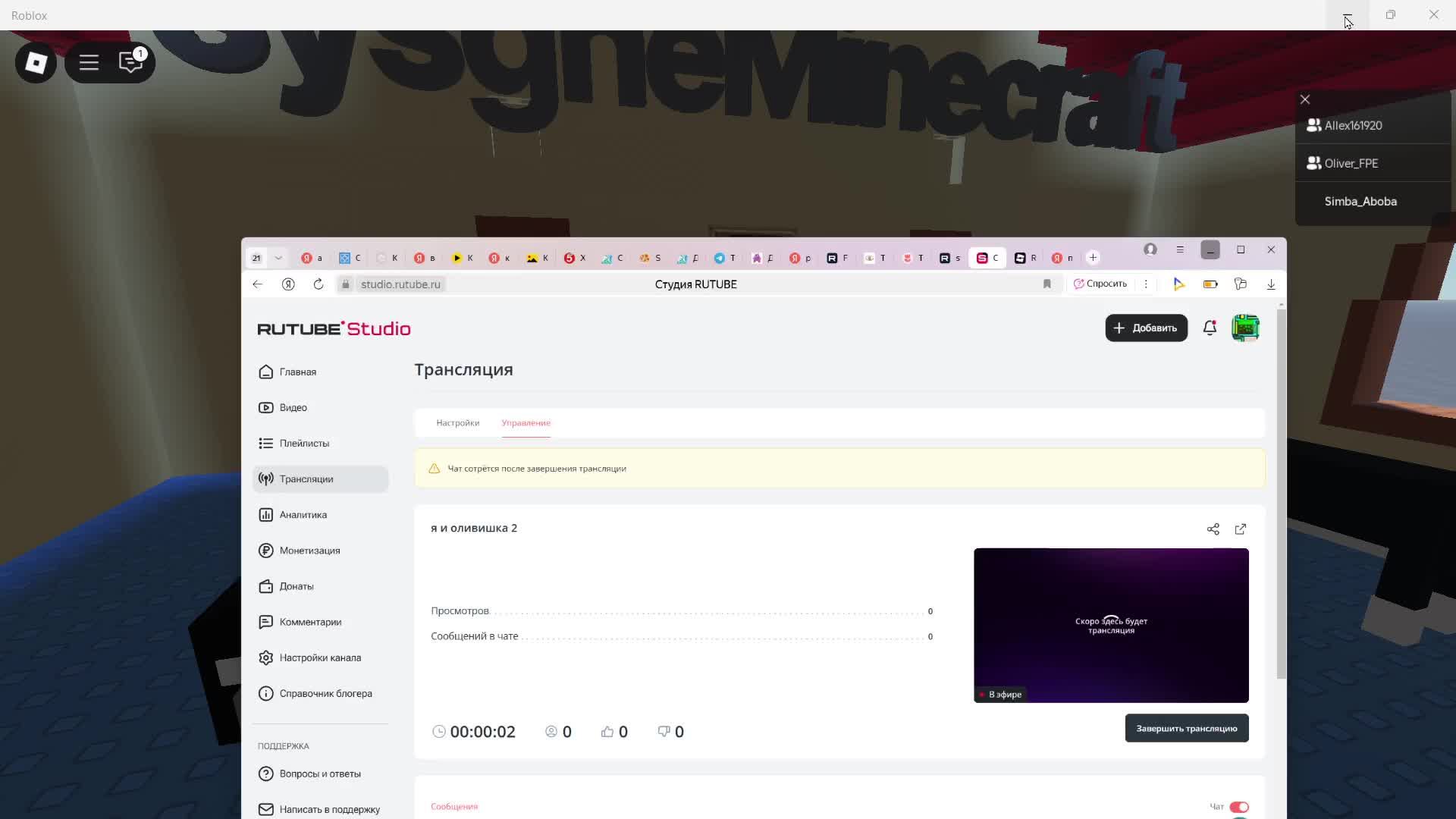Open Донаты in the sidebar

[320, 586]
